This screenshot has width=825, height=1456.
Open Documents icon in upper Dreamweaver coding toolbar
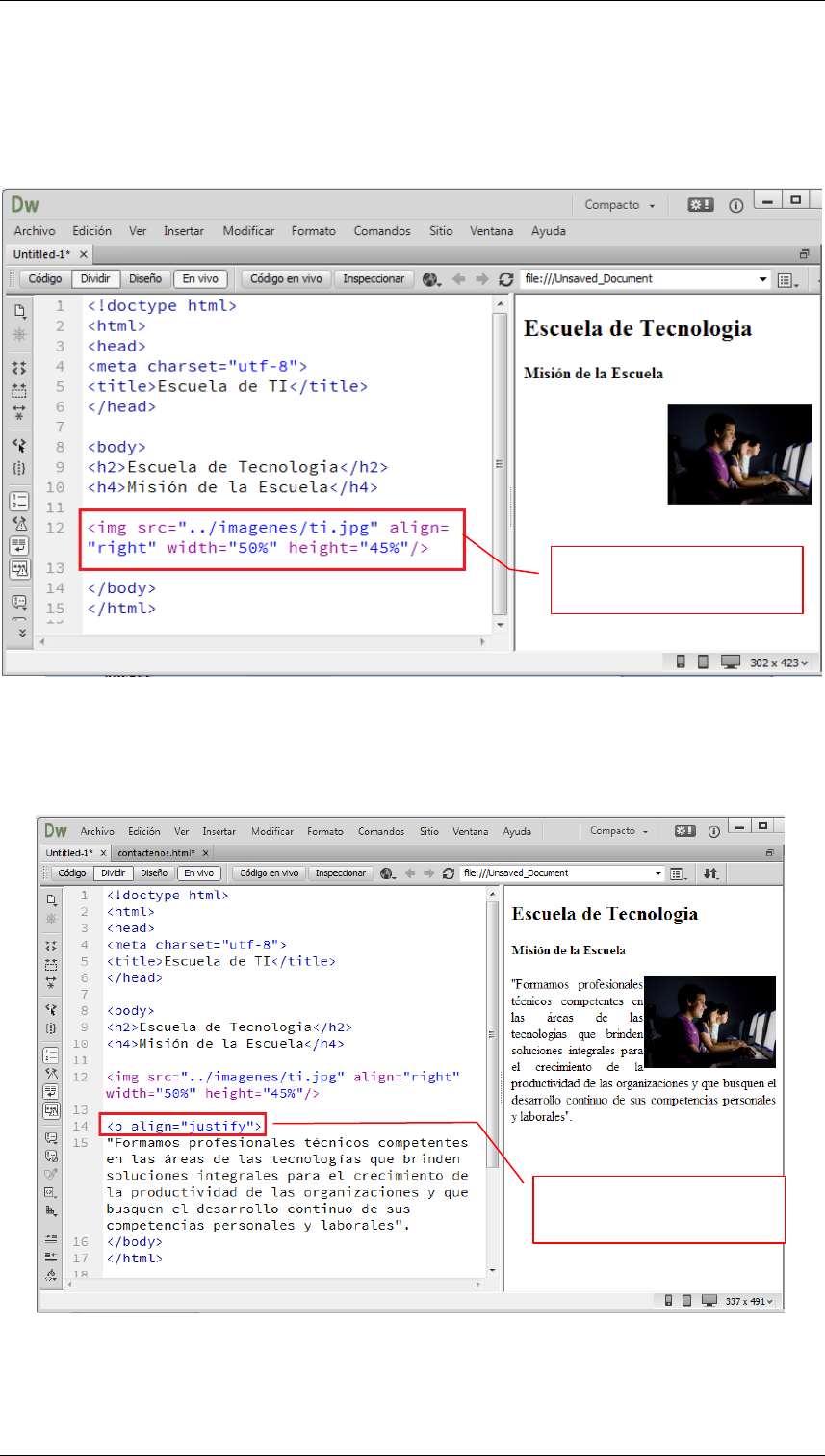coord(18,311)
